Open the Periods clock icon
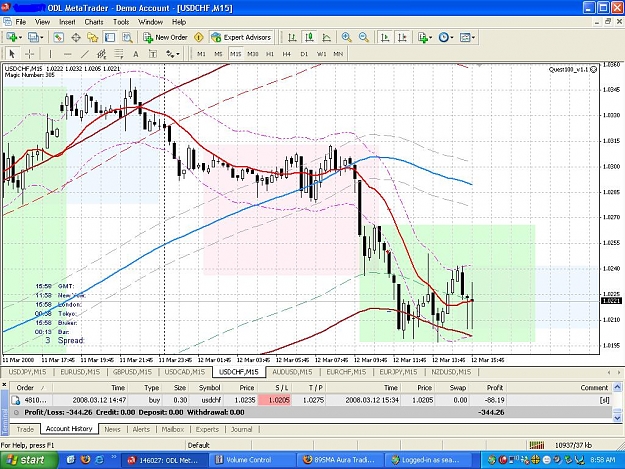This screenshot has height=469, width=625. tap(443, 37)
